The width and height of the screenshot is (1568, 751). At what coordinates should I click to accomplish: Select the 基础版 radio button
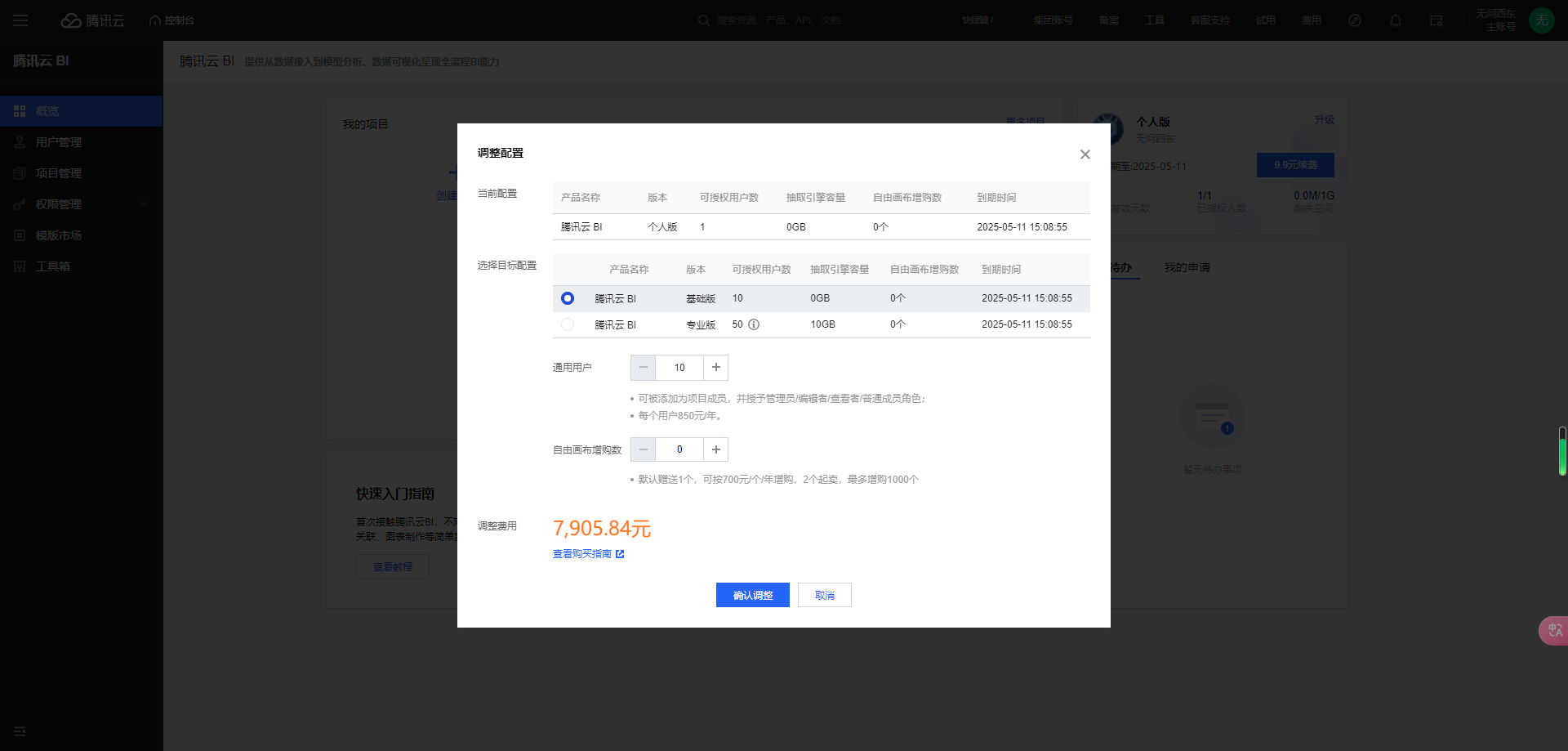pyautogui.click(x=568, y=298)
